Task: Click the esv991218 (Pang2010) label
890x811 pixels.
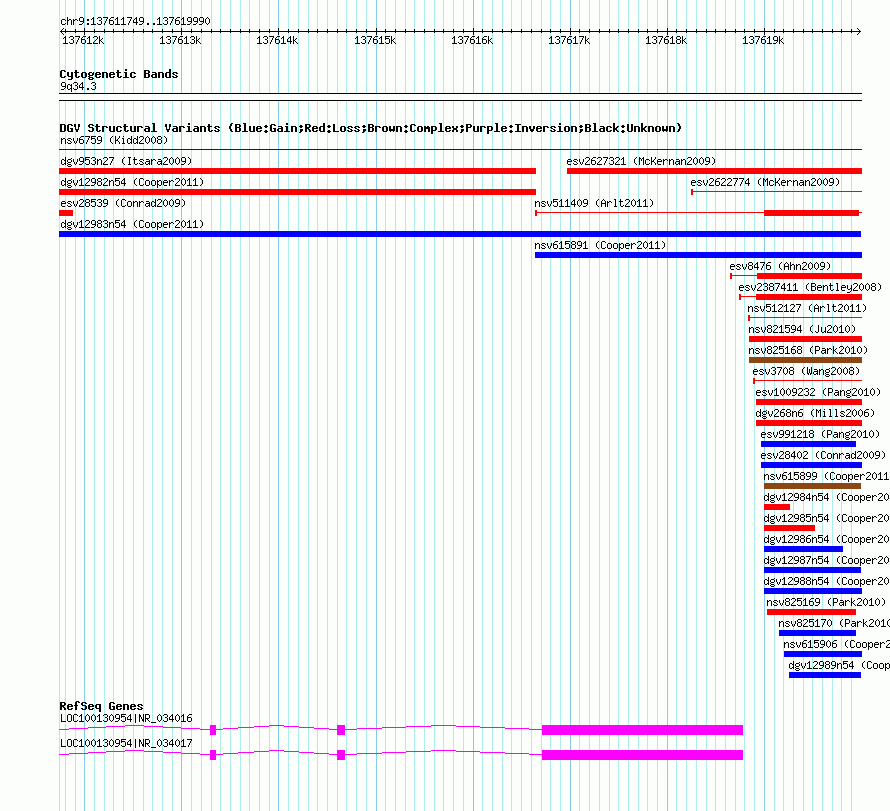Action: (820, 434)
